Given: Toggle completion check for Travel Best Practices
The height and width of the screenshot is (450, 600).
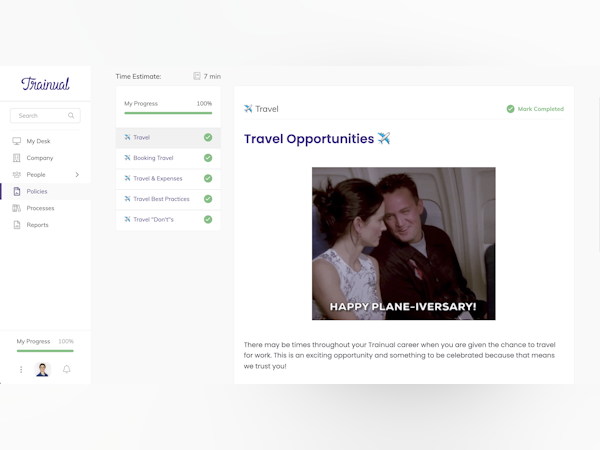Looking at the screenshot, I should [208, 199].
